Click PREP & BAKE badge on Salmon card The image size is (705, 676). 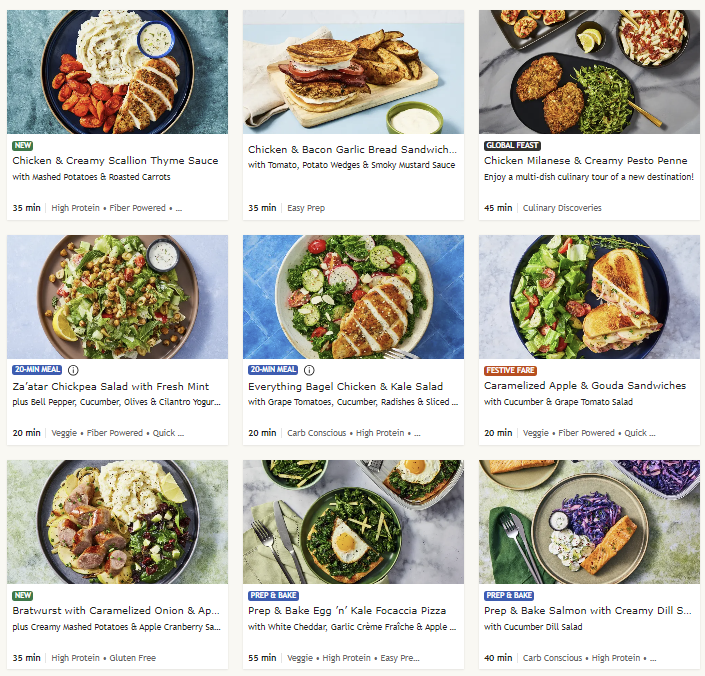(509, 595)
